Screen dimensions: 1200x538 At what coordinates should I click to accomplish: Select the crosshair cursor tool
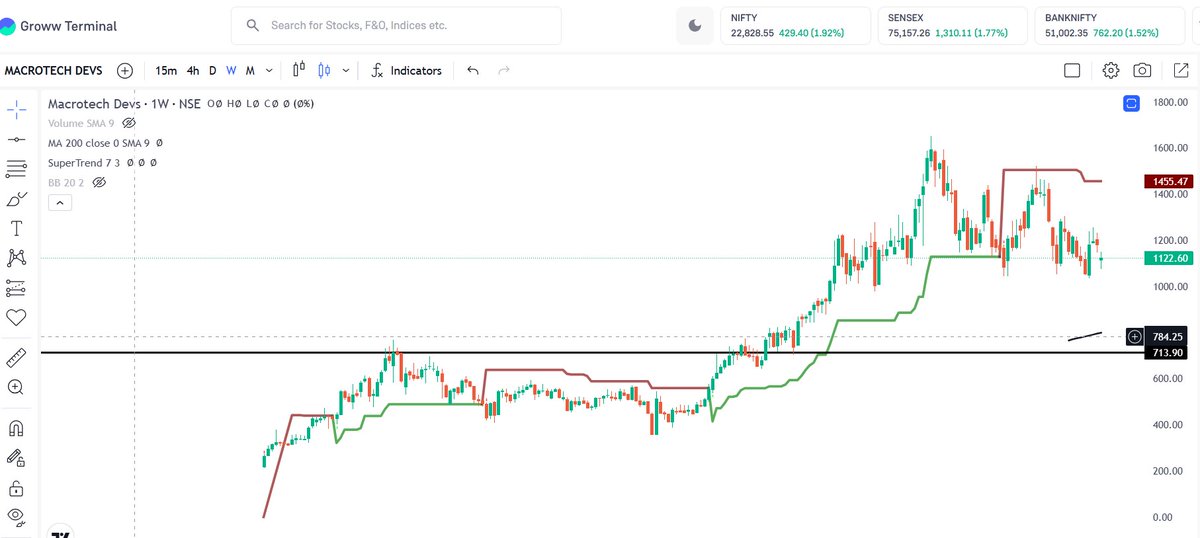(x=16, y=109)
